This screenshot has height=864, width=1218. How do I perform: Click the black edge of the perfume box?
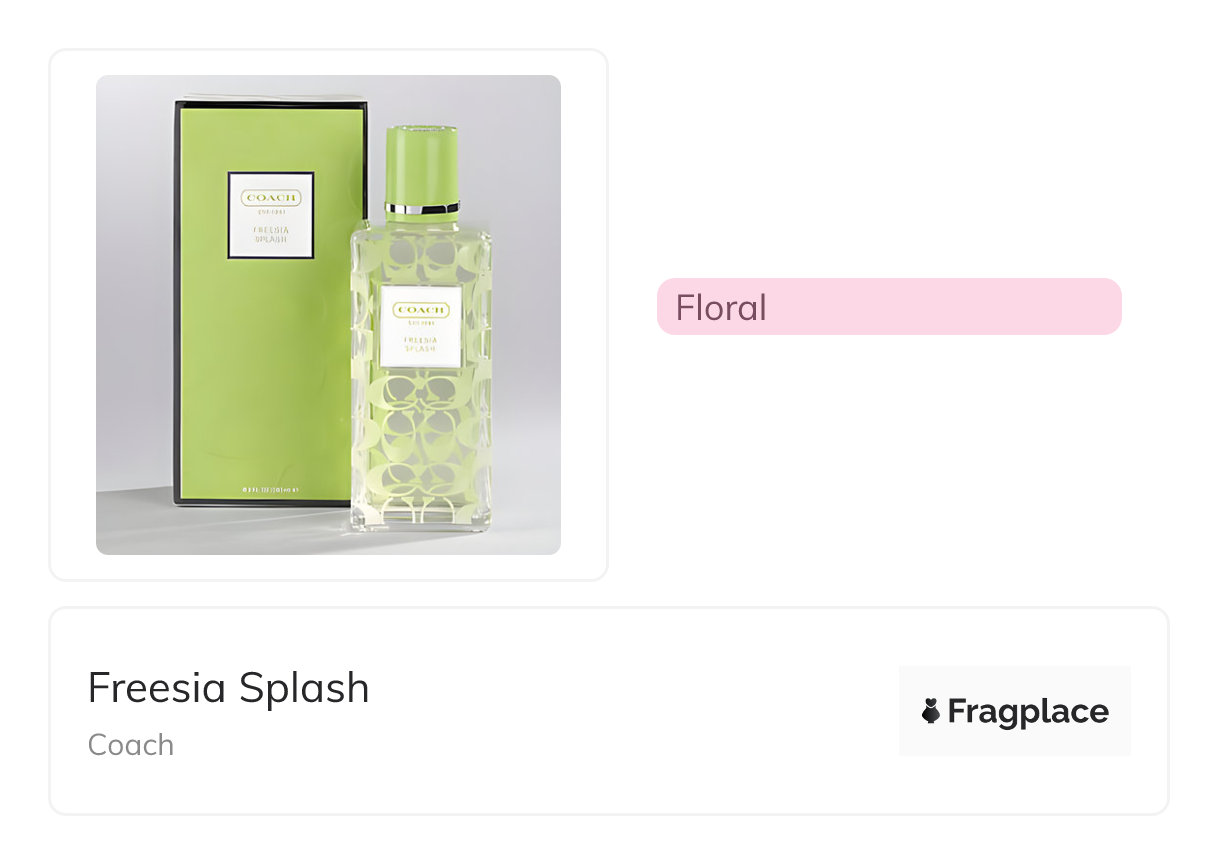tap(177, 300)
